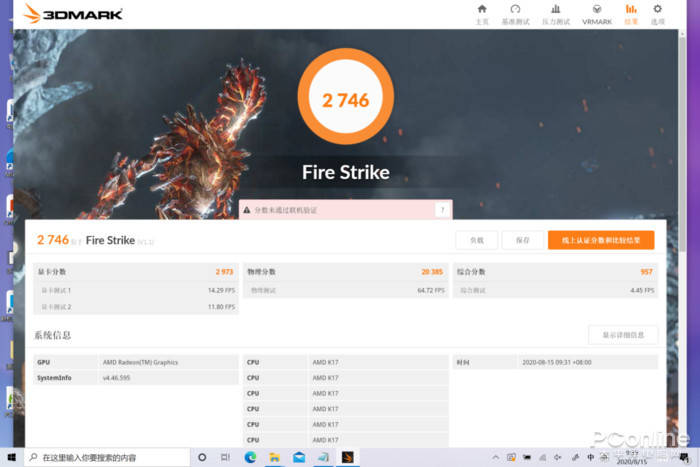Select 3DMark app icon on the taskbar
The height and width of the screenshot is (467, 700).
(346, 457)
